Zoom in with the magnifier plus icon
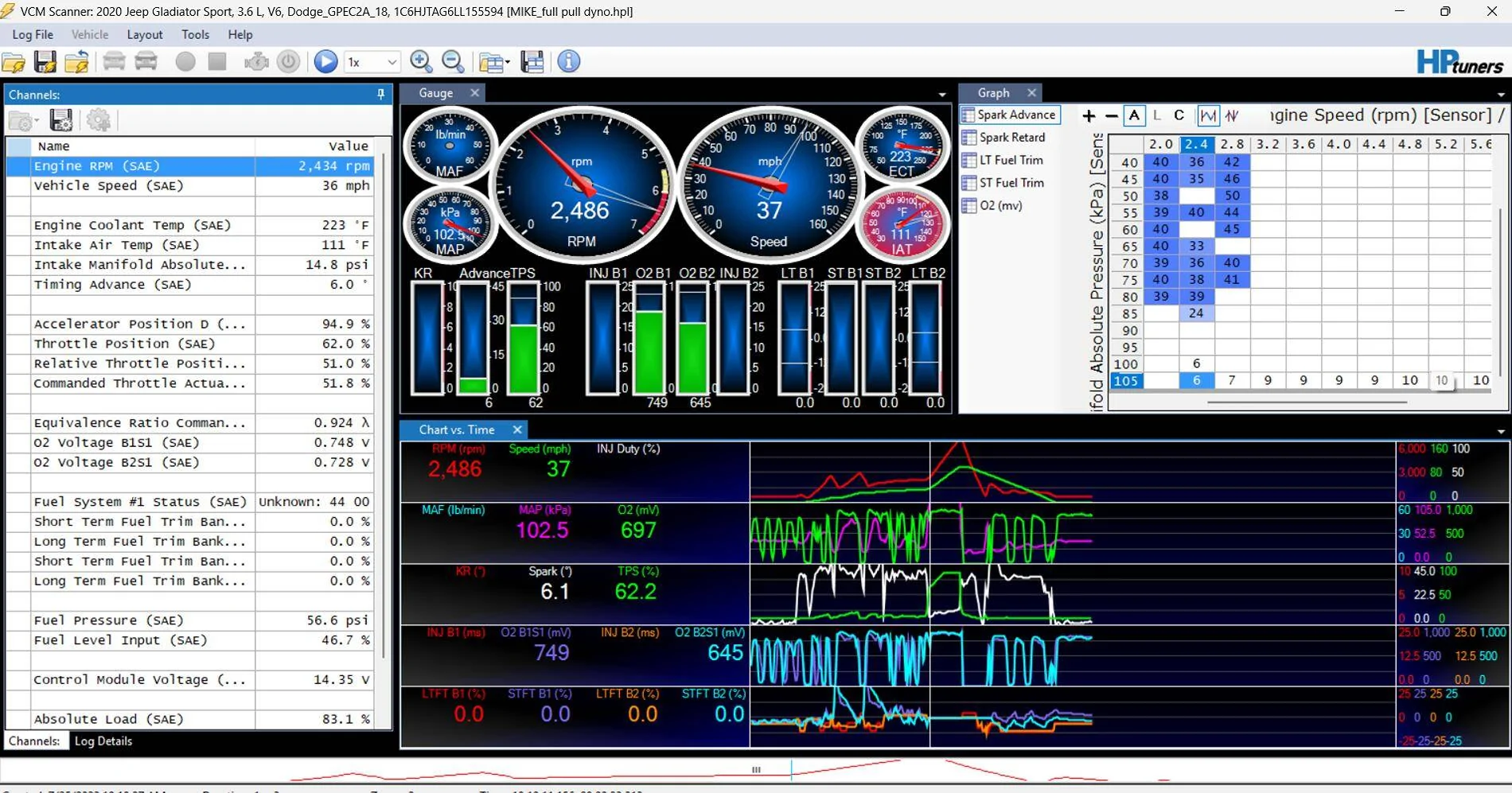 tap(421, 61)
